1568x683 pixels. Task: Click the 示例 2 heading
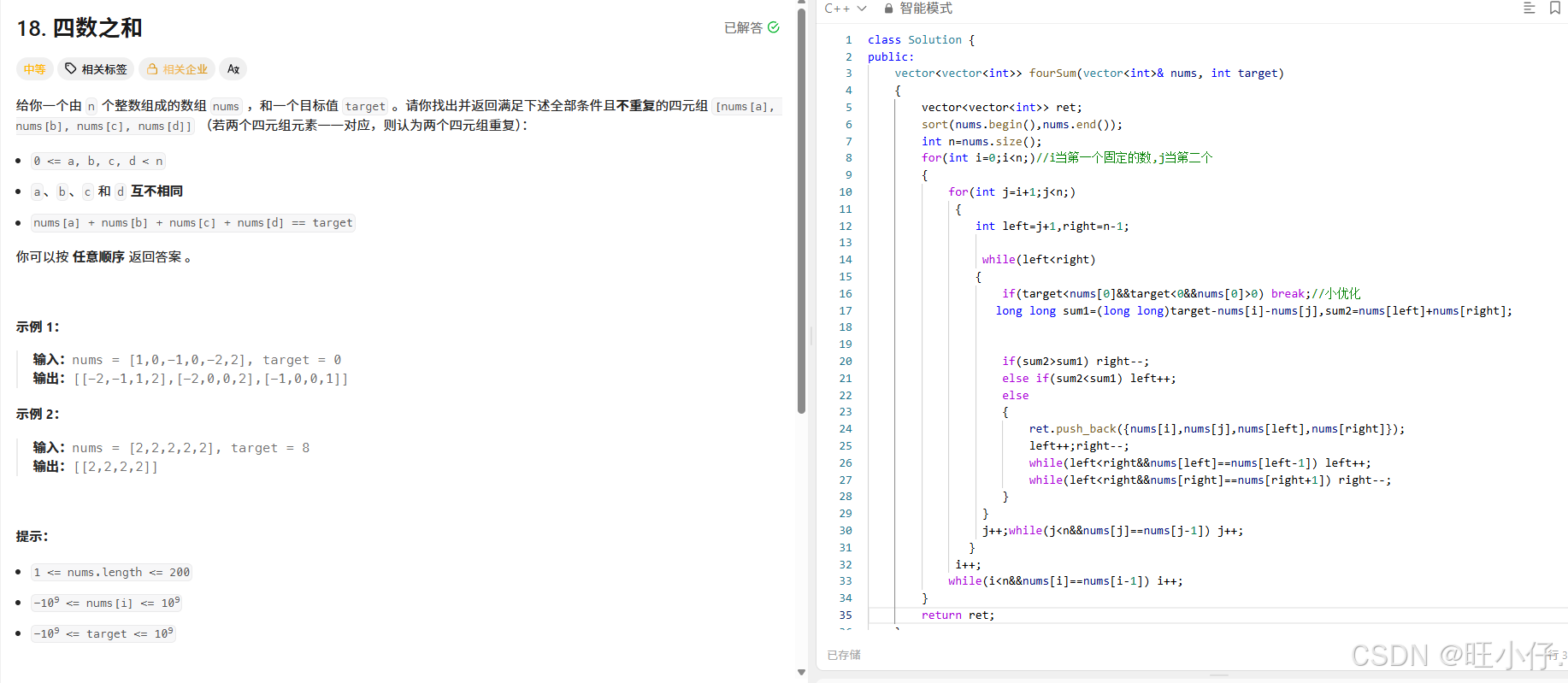pyautogui.click(x=38, y=415)
